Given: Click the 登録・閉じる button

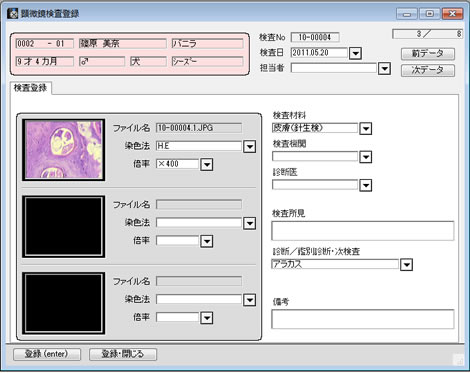Looking at the screenshot, I should coord(123,354).
